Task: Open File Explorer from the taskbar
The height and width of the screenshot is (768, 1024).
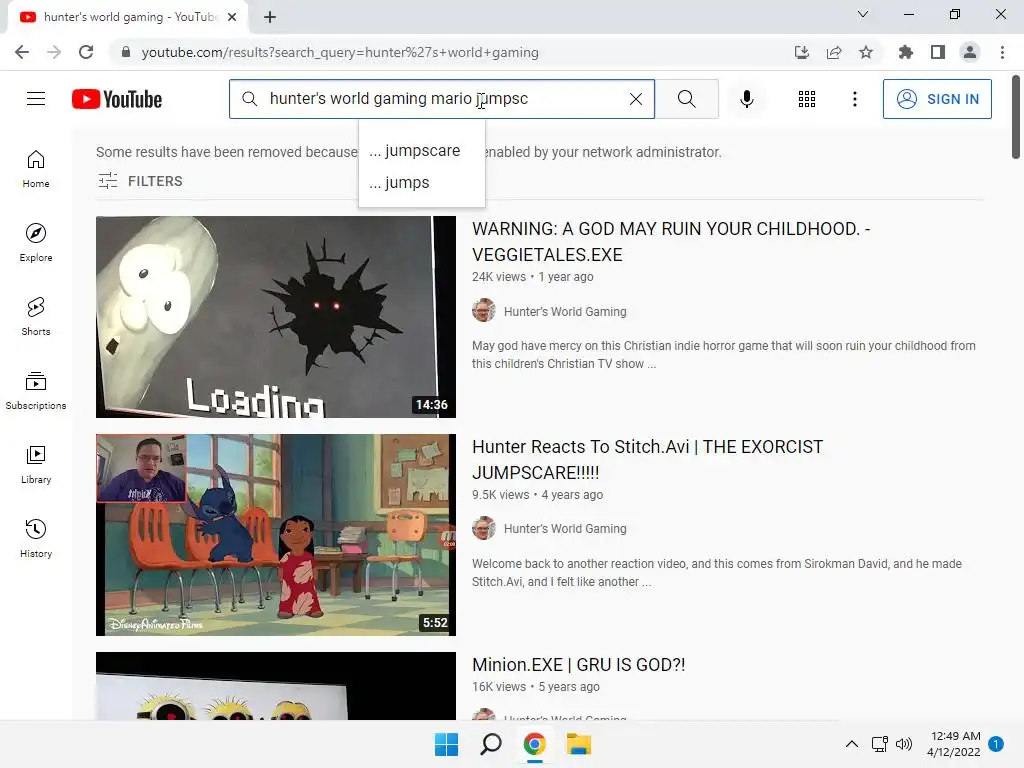Action: coord(579,744)
